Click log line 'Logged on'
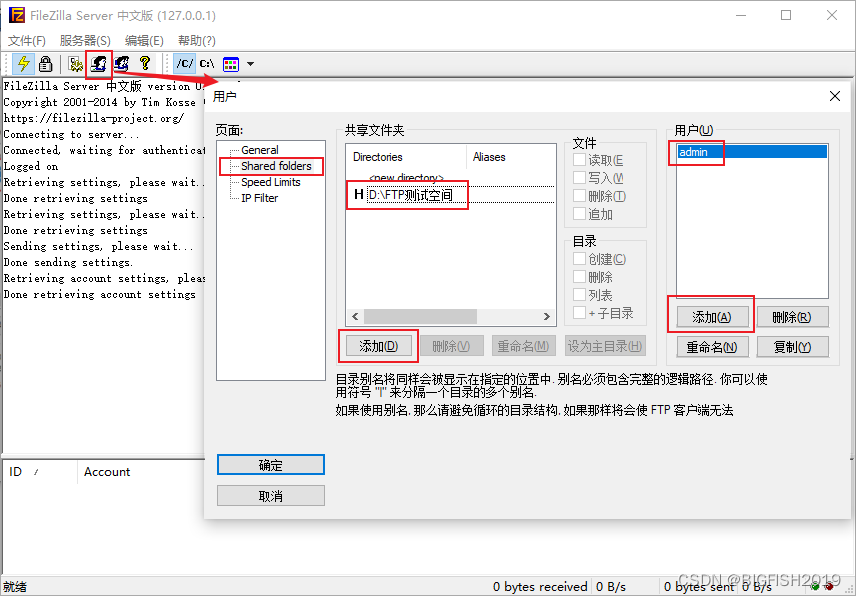This screenshot has height=596, width=856. click(31, 166)
